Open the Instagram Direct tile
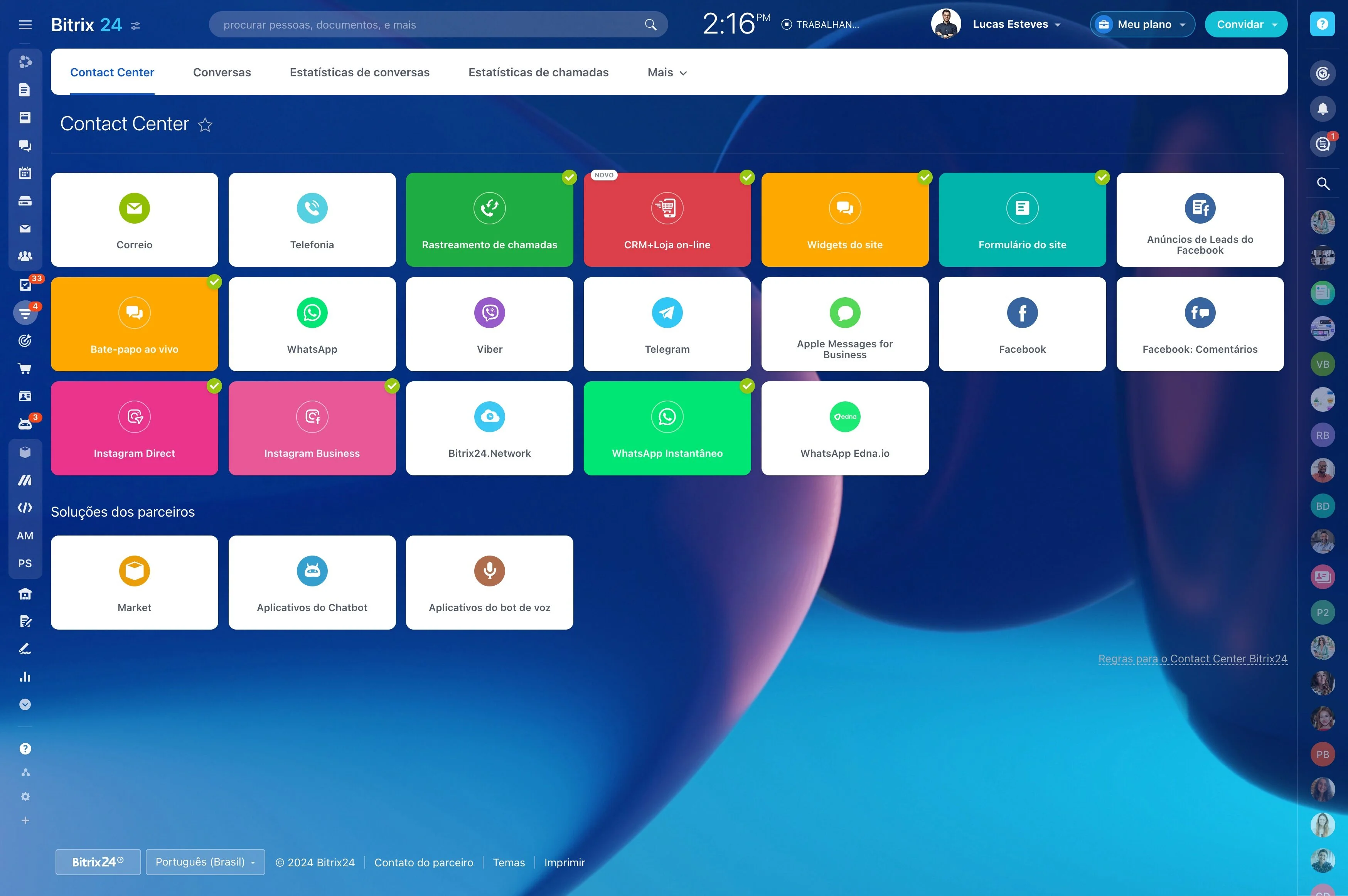 point(134,428)
